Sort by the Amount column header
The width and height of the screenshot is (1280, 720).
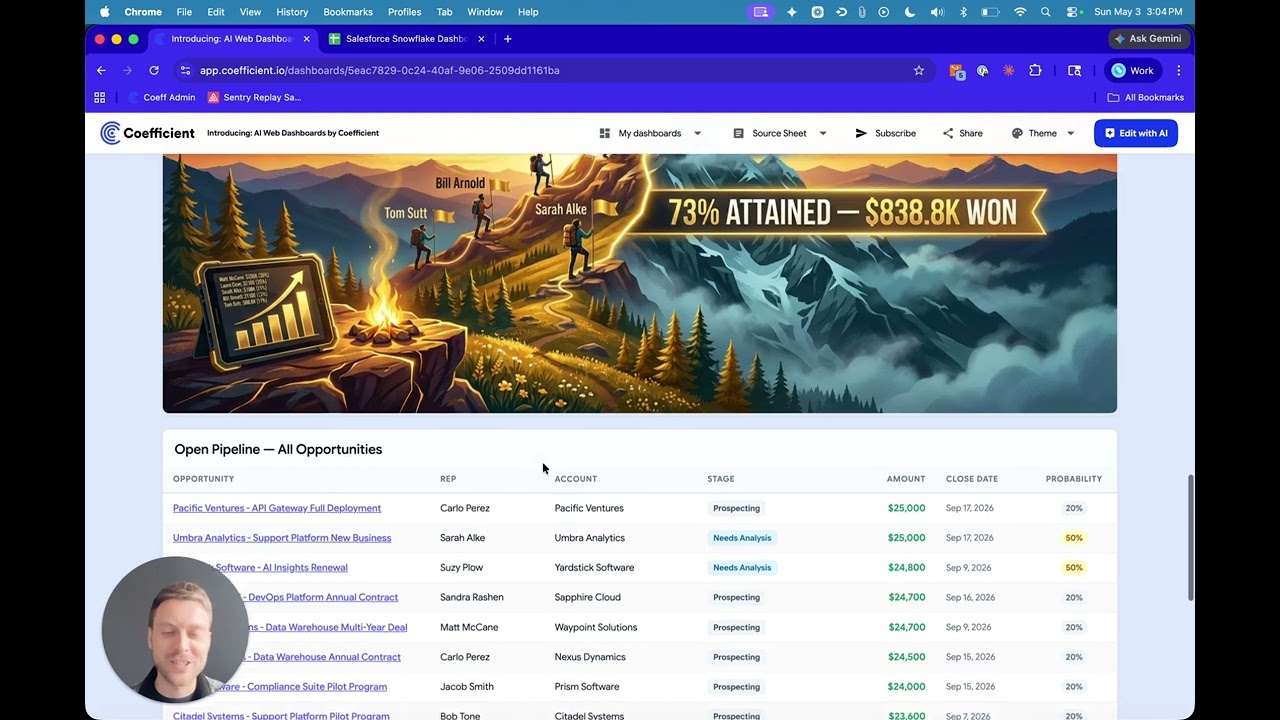point(906,479)
